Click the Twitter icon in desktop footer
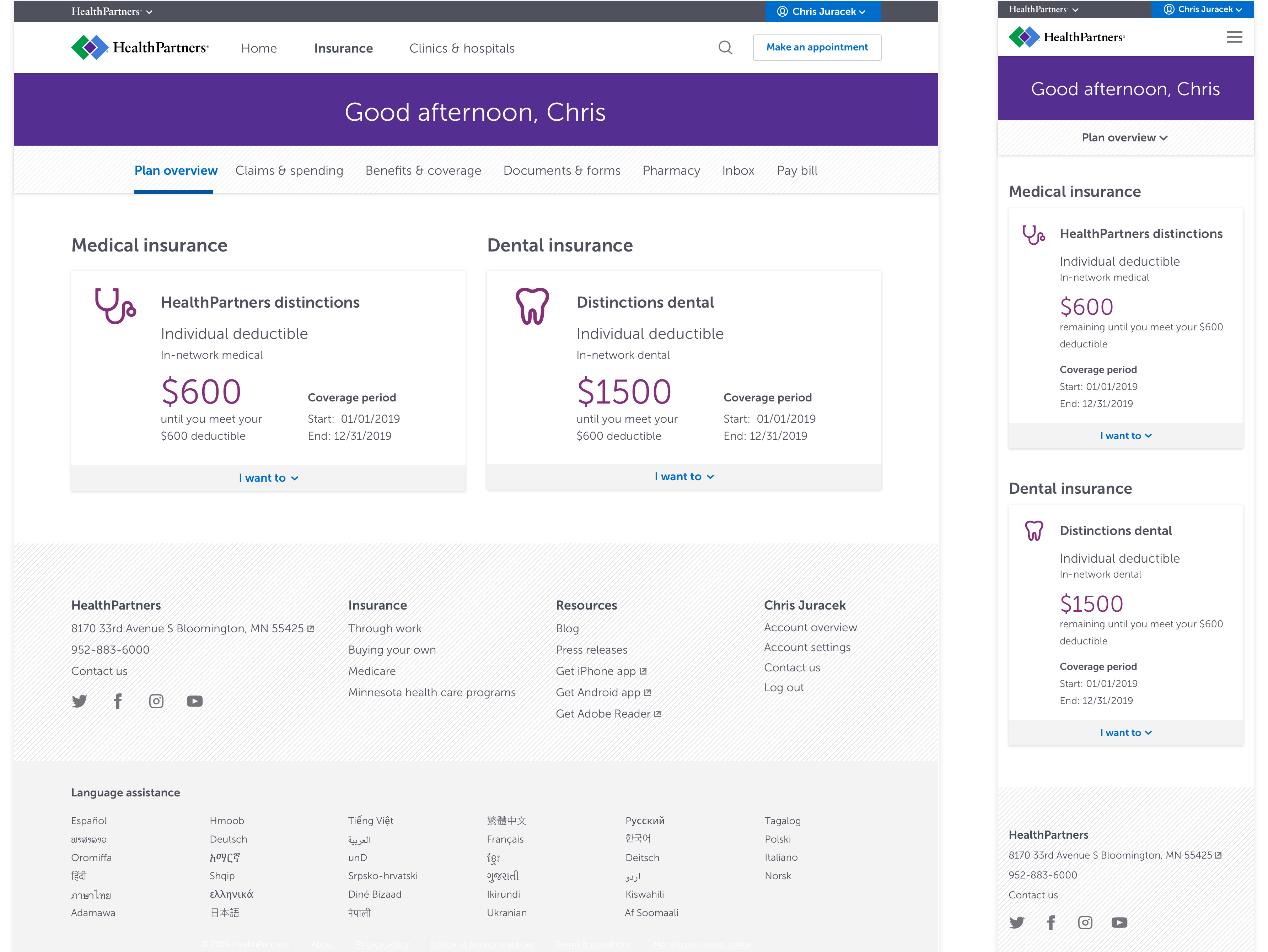Image resolution: width=1268 pixels, height=952 pixels. click(x=80, y=701)
